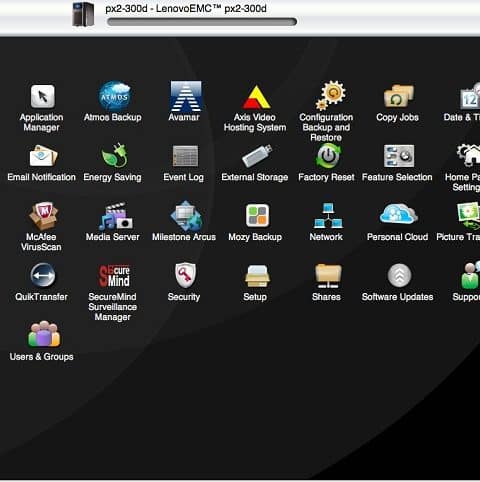Open Axis Video Hosting System
Screen dimensions: 480x482
point(256,97)
